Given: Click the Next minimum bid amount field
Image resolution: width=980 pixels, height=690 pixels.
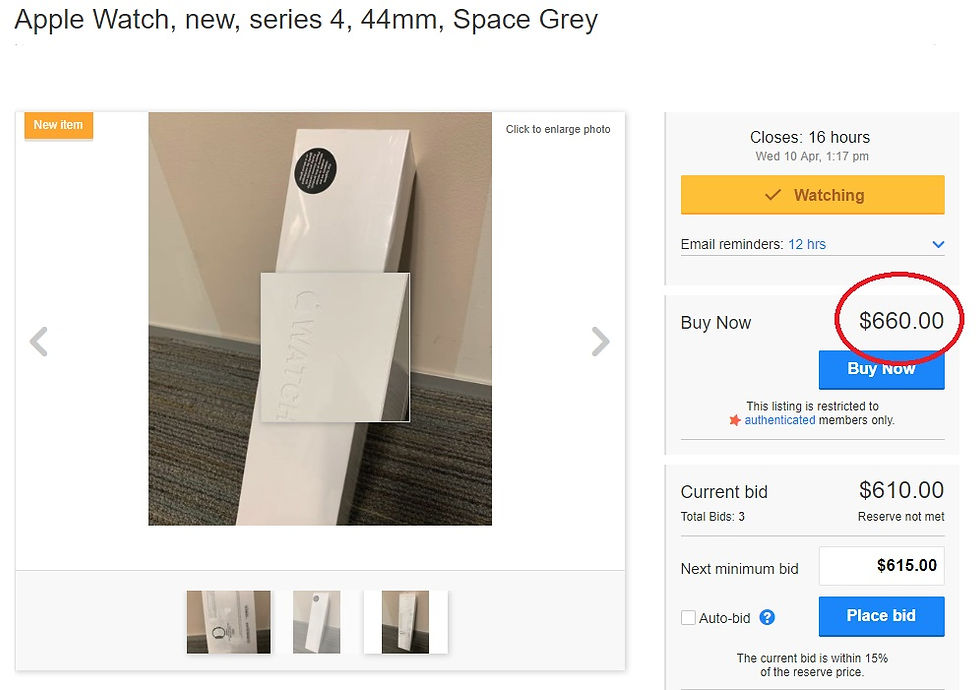Looking at the screenshot, I should coord(881,565).
